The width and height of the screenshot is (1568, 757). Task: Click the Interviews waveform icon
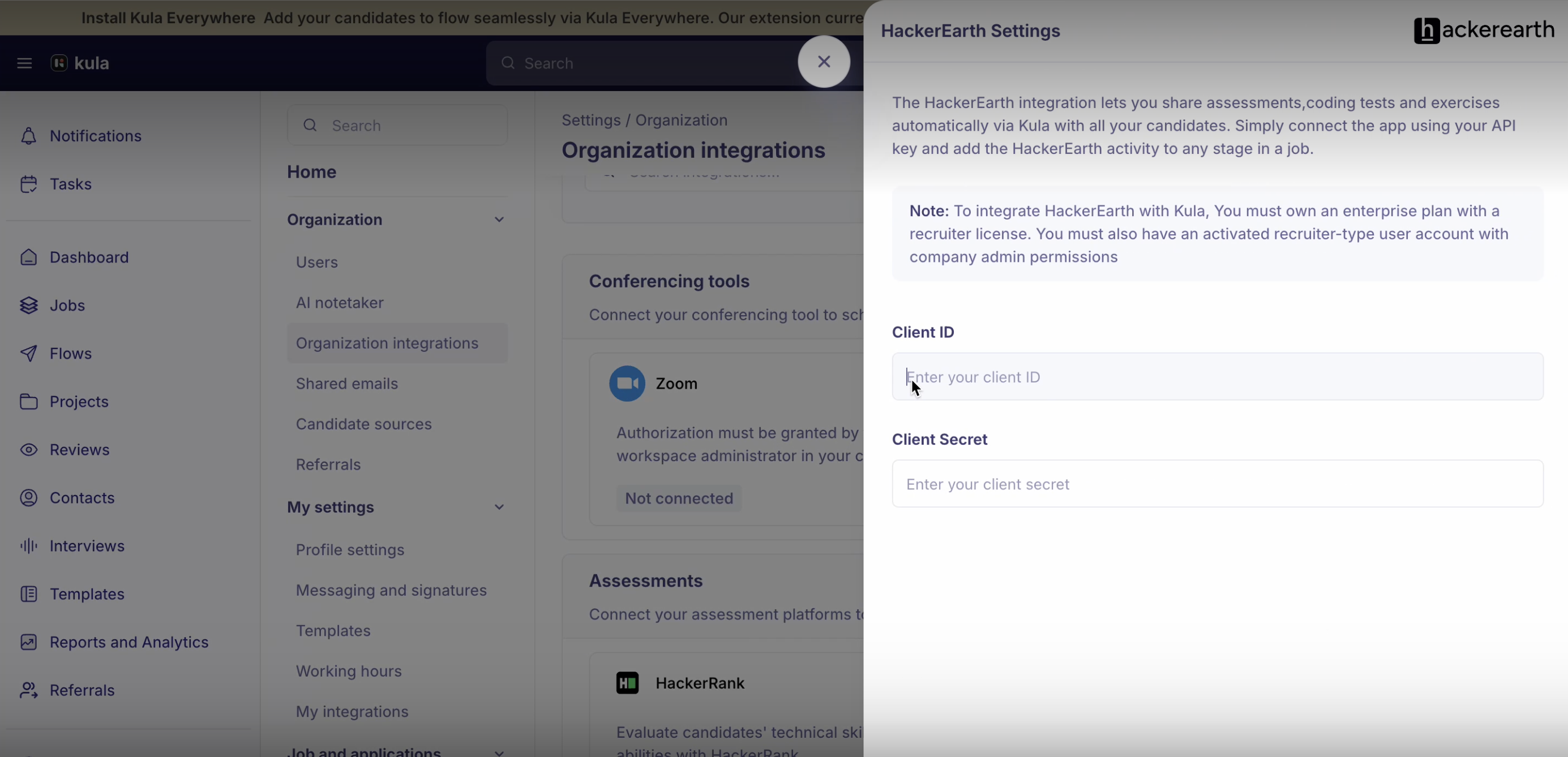(x=29, y=546)
